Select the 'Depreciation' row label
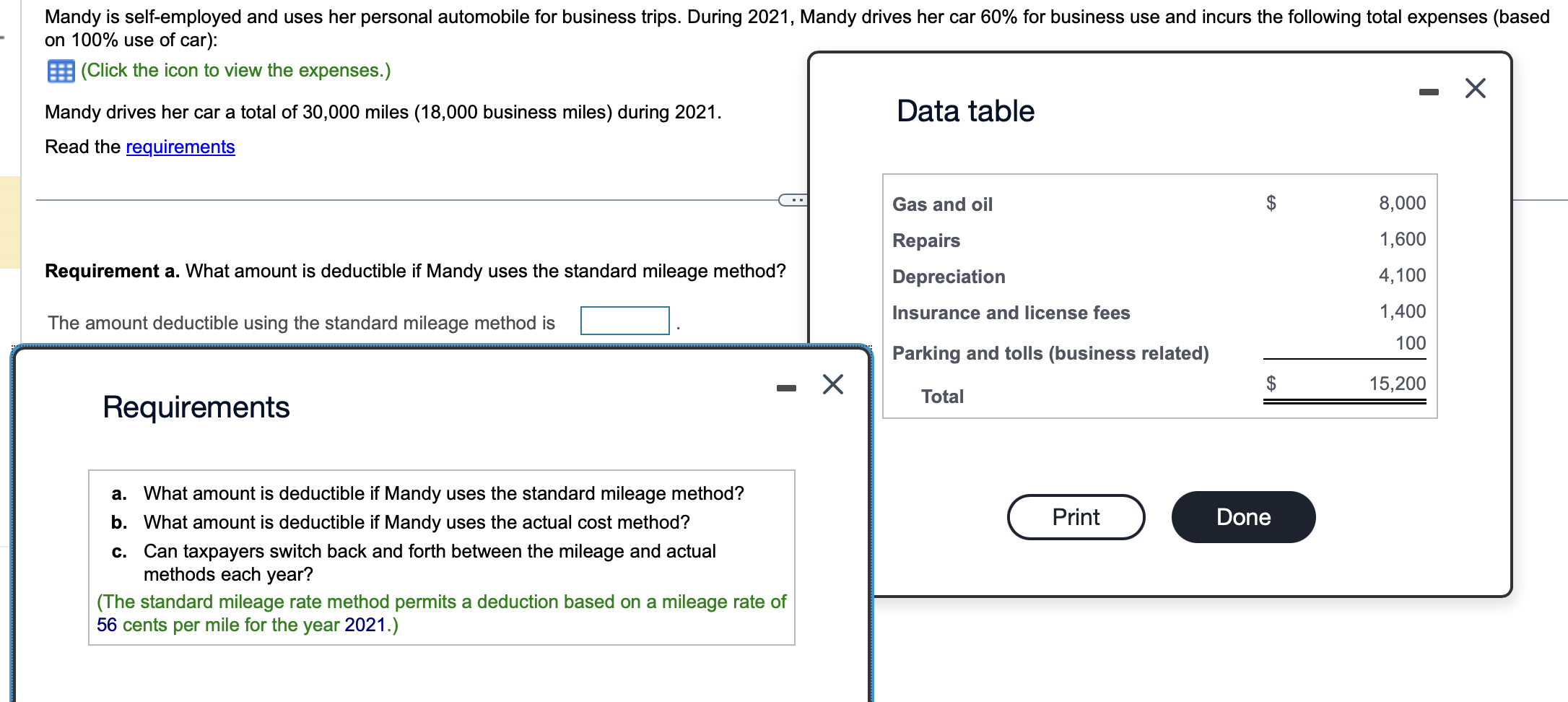This screenshot has height=702, width=1568. [949, 277]
